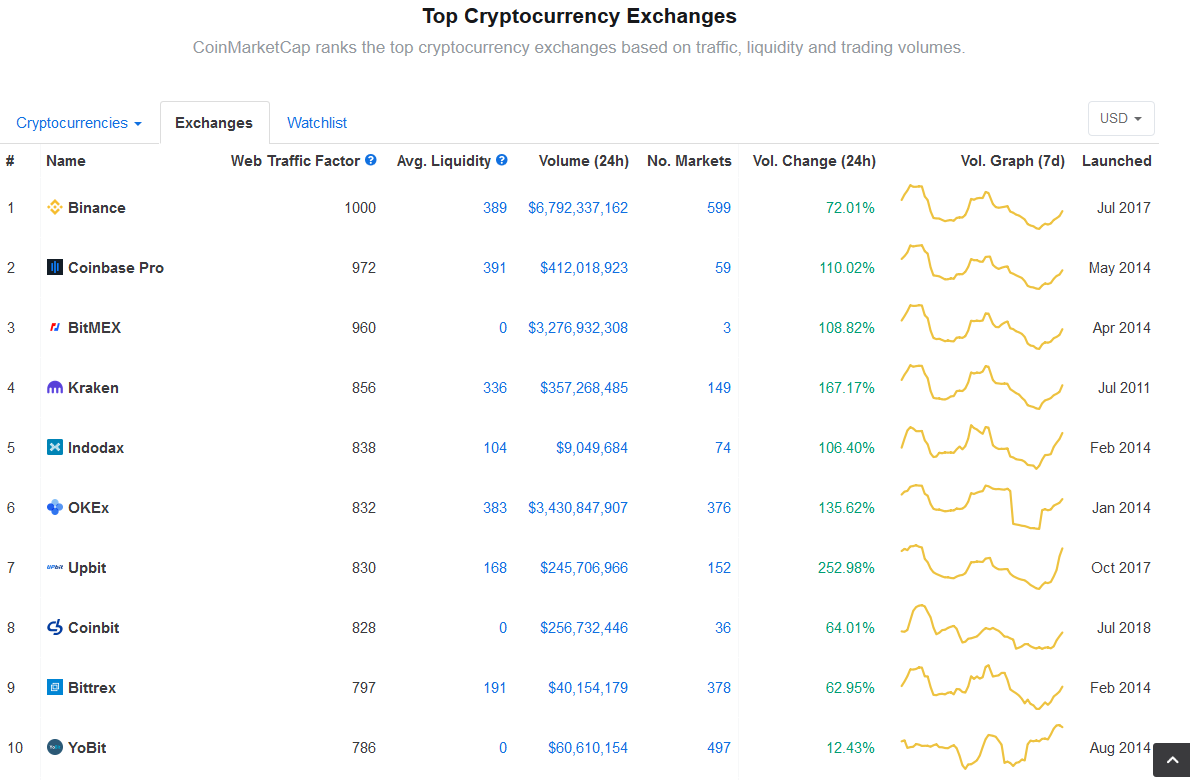Open the Kraken exchange page
Image resolution: width=1190 pixels, height=780 pixels.
click(x=93, y=388)
